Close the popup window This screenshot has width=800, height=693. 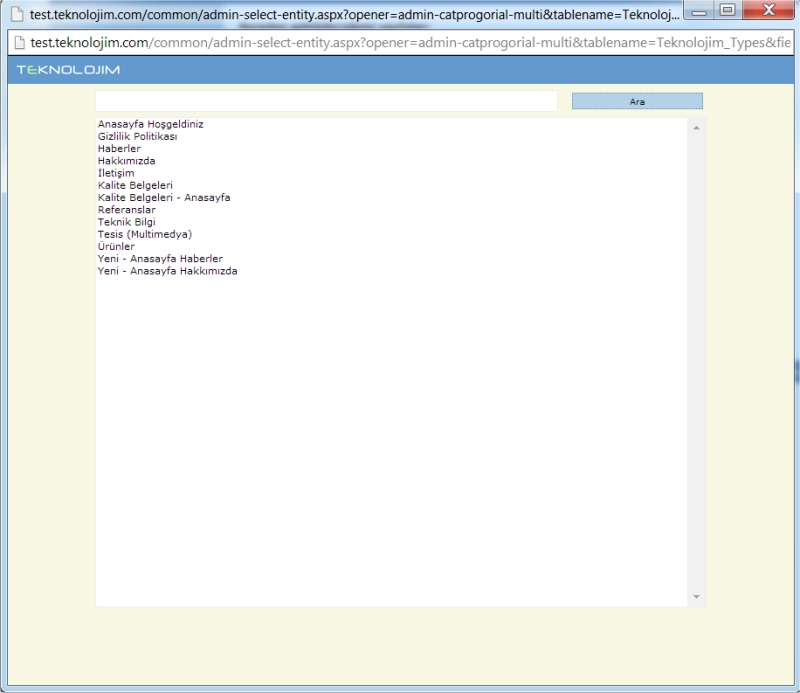pyautogui.click(x=768, y=10)
